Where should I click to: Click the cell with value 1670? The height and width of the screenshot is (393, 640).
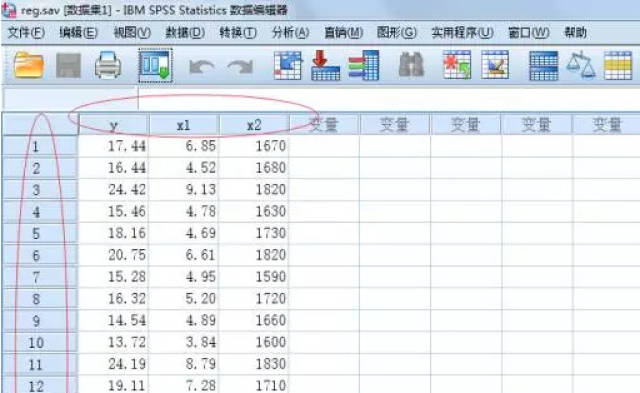tap(254, 146)
